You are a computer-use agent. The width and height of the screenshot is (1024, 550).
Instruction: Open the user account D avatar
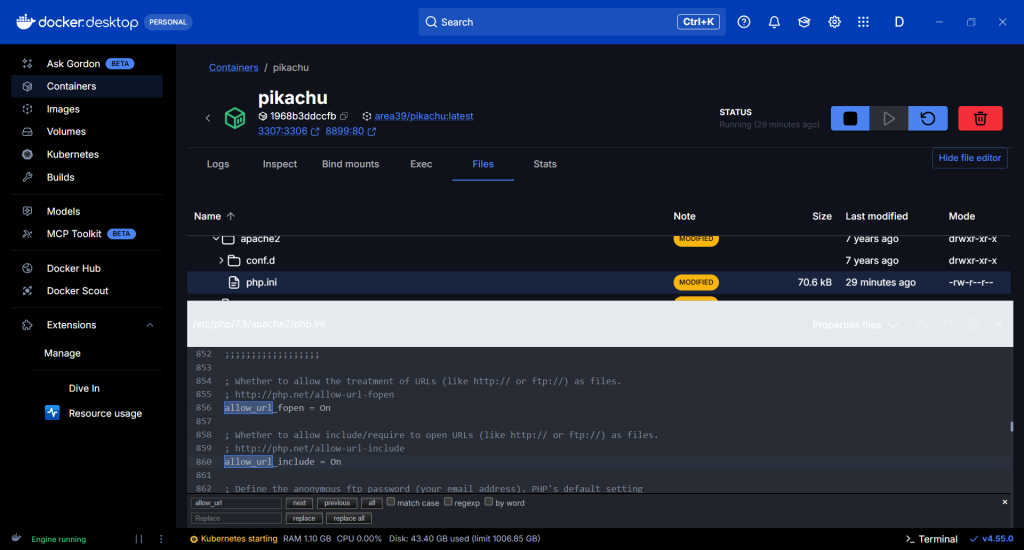click(899, 22)
